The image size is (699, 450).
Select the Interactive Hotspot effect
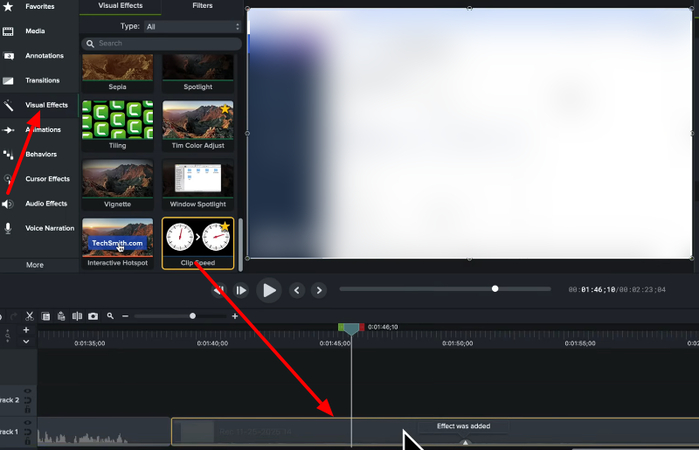(117, 243)
